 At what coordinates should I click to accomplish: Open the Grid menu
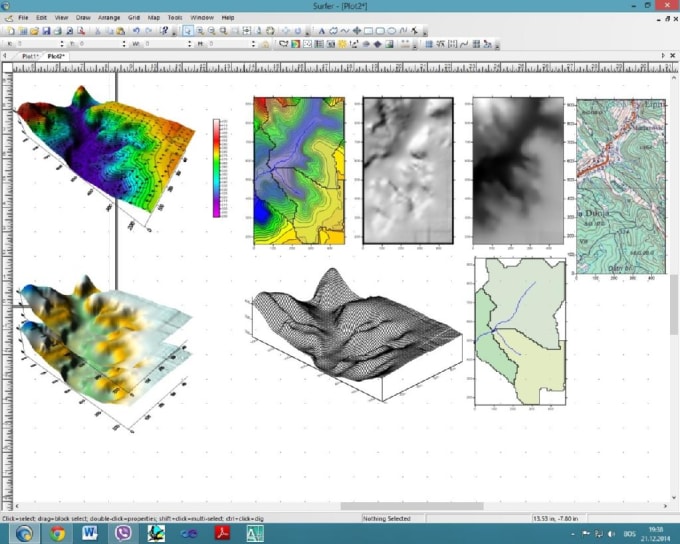coord(132,18)
